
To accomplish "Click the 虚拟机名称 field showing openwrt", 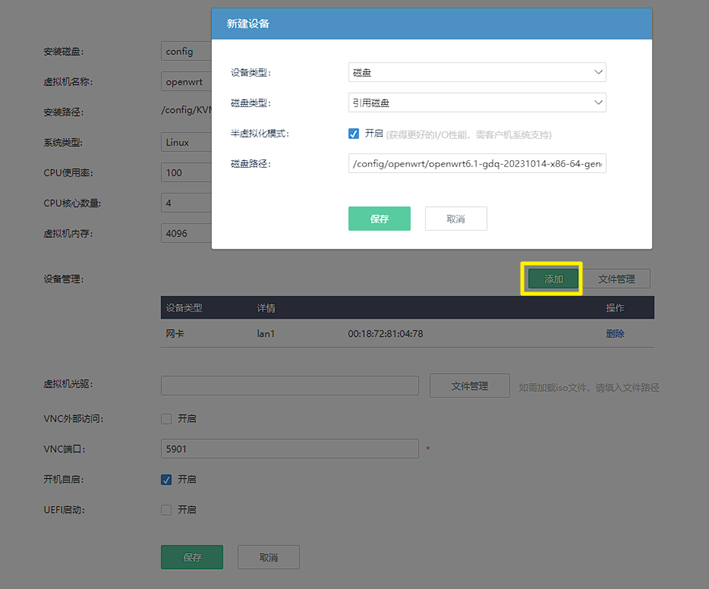I will [186, 81].
